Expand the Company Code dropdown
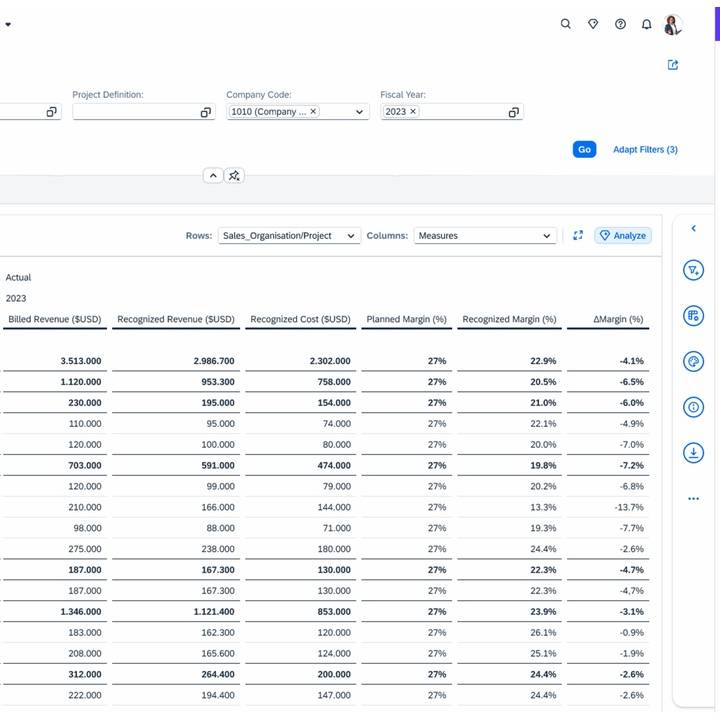This screenshot has height=720, width=720. tap(360, 112)
